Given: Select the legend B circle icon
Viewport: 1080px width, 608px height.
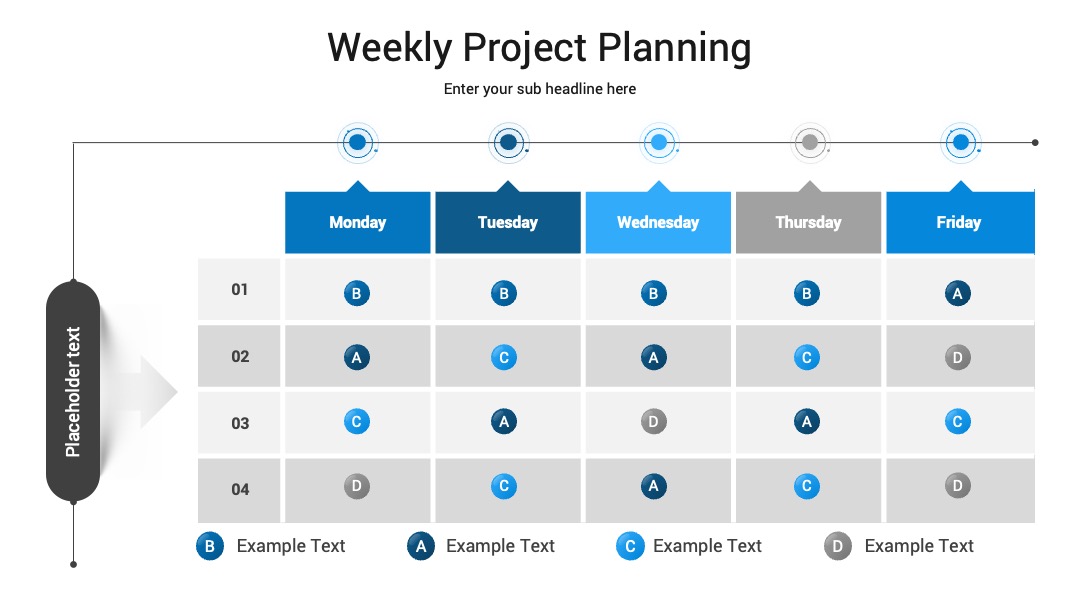Looking at the screenshot, I should pos(210,546).
